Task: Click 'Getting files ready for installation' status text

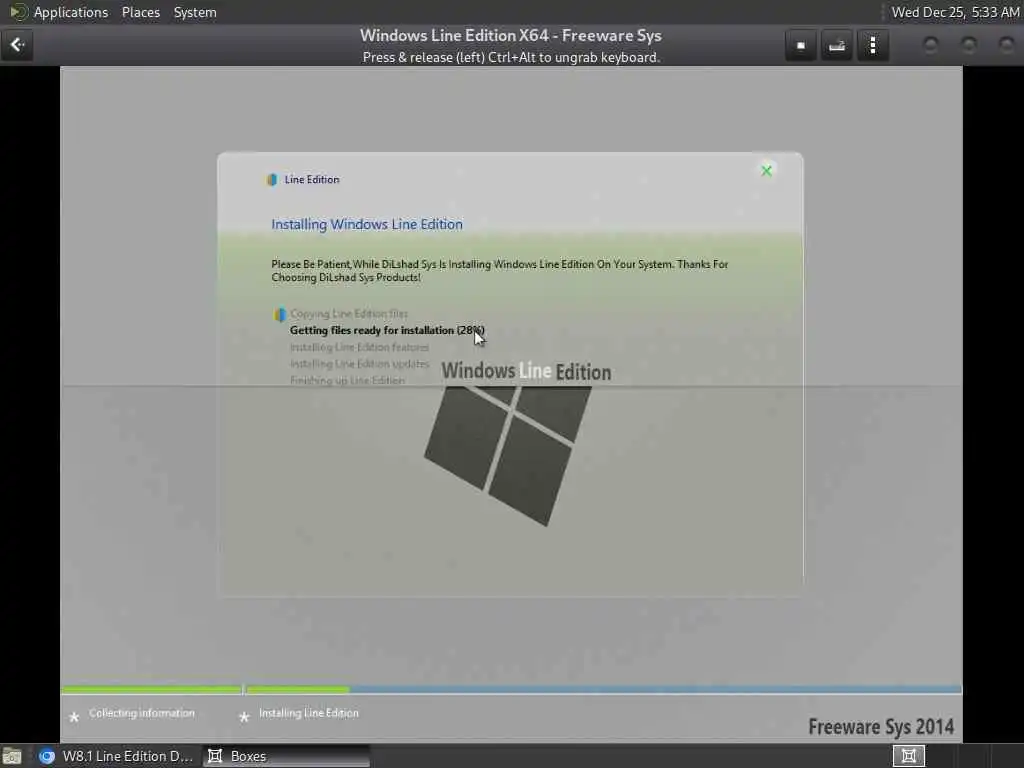Action: 387,330
